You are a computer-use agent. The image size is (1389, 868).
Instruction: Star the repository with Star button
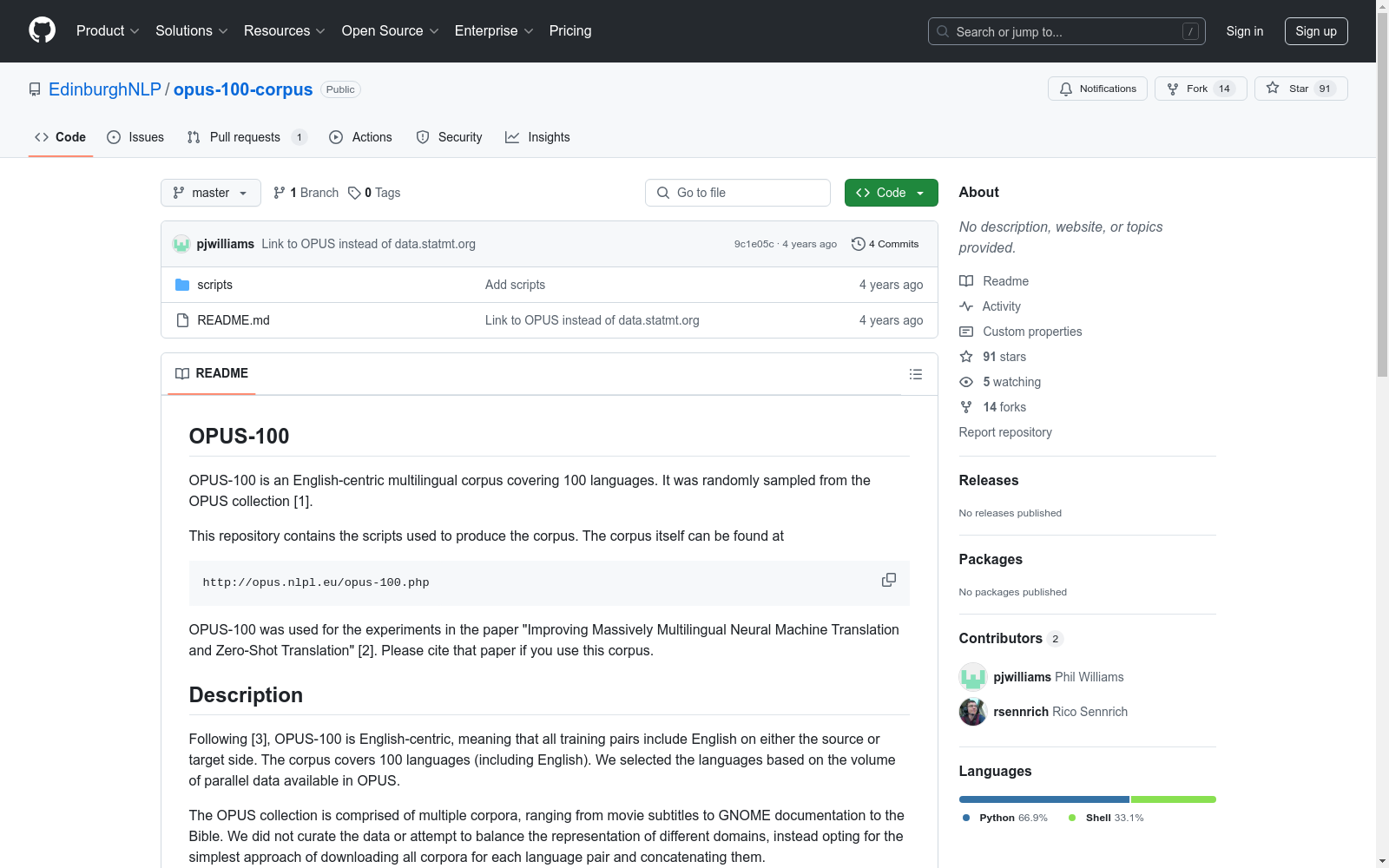(1300, 89)
